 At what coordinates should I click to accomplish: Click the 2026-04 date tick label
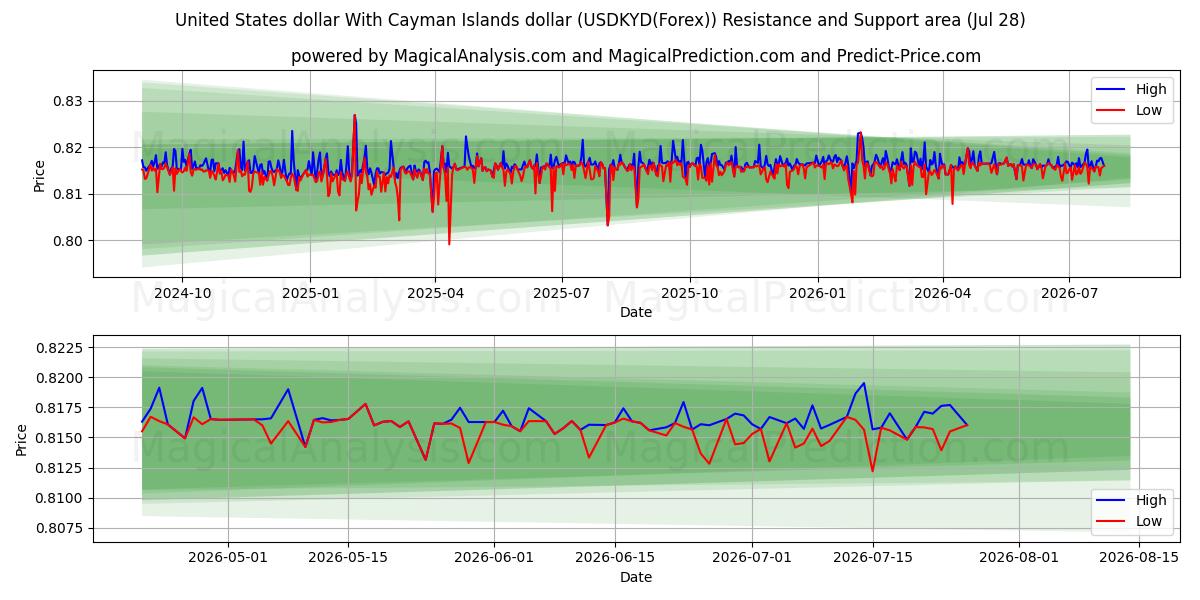(942, 294)
